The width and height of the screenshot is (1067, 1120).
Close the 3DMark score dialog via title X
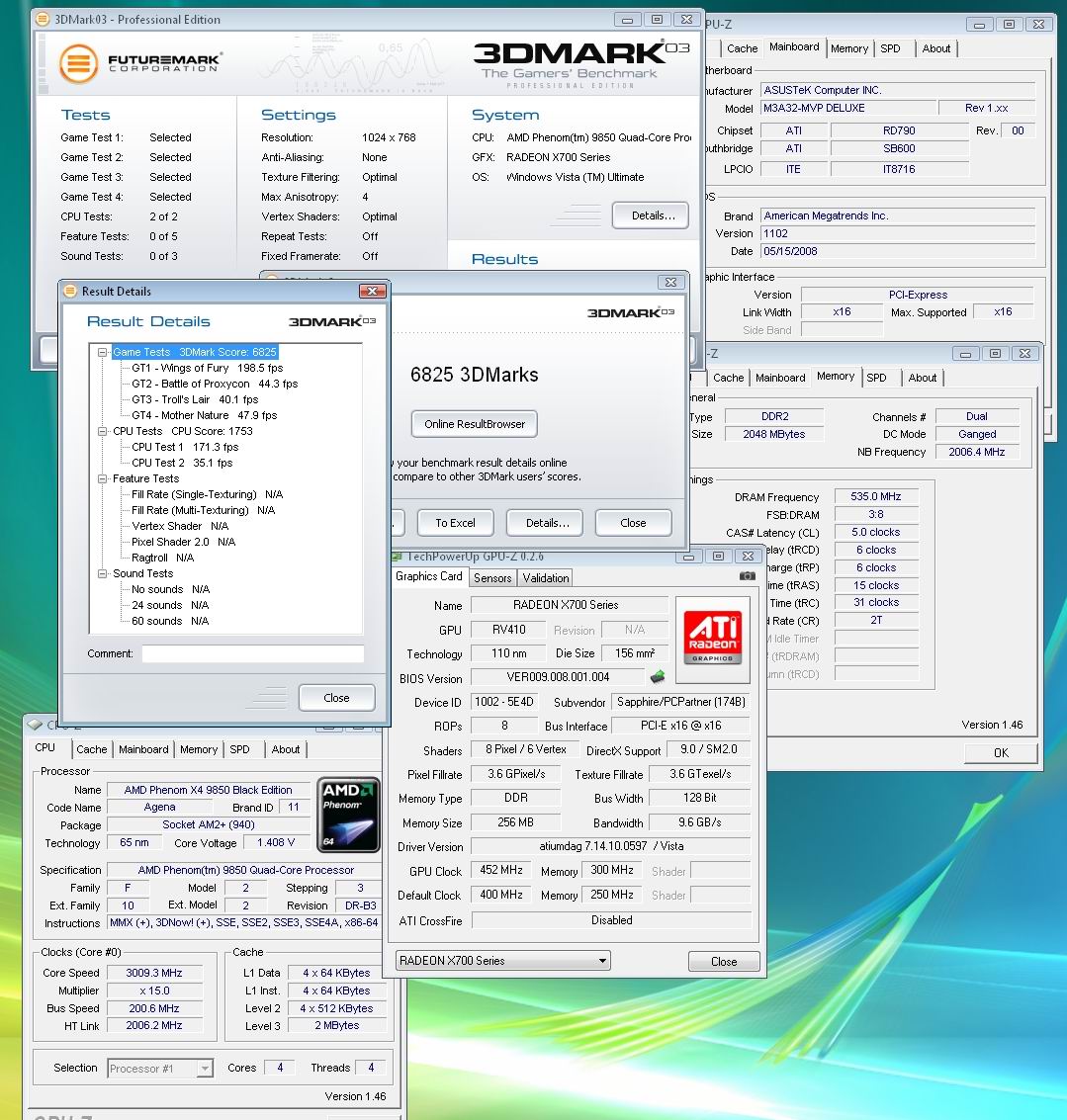(670, 282)
